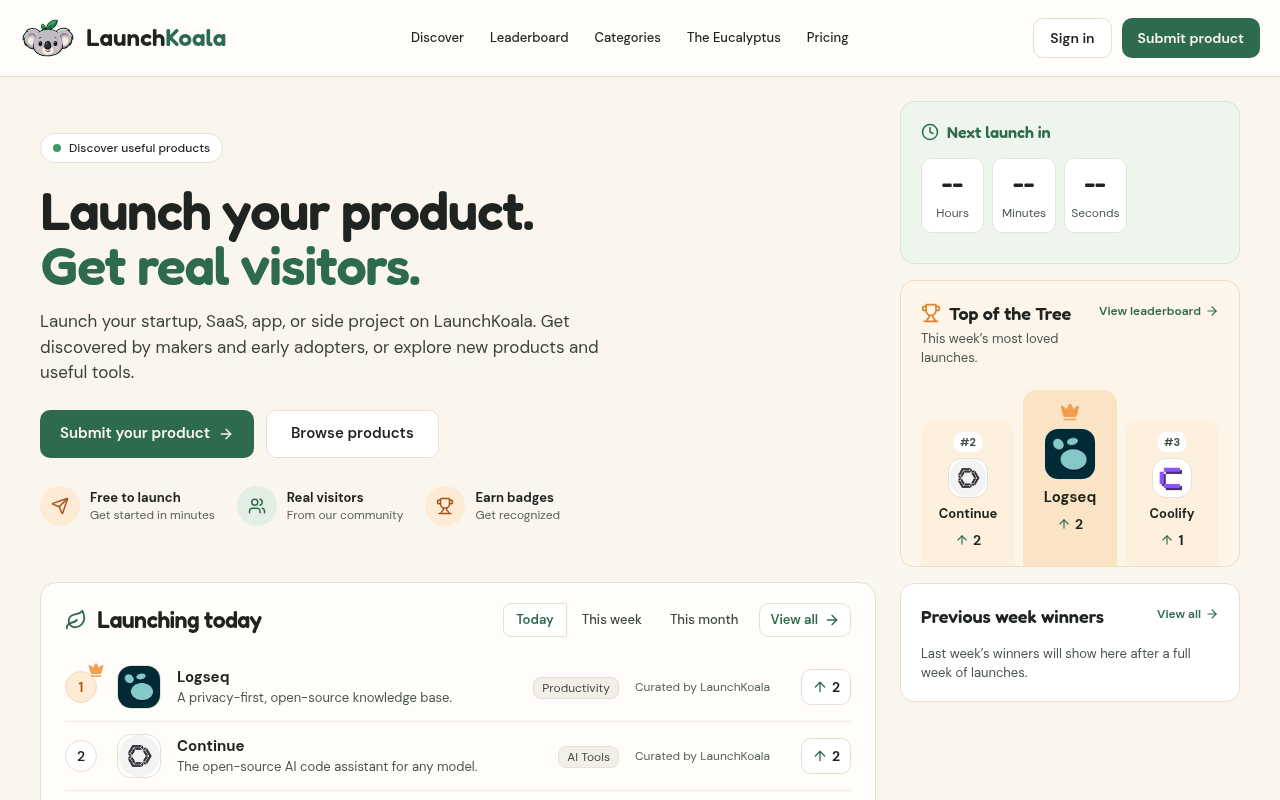
Task: Click the Productivity category tag
Action: (576, 688)
